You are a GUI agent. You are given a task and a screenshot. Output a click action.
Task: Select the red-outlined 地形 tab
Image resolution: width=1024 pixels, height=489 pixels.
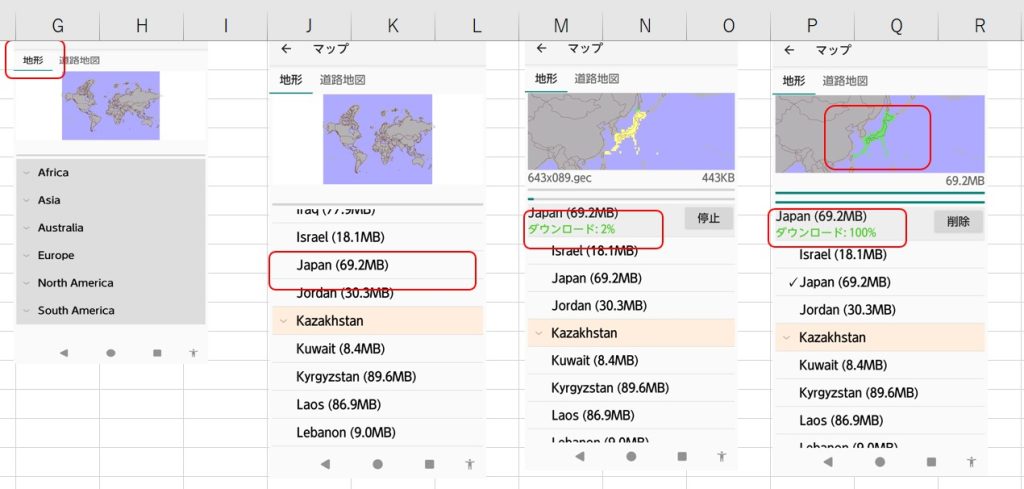(x=33, y=61)
